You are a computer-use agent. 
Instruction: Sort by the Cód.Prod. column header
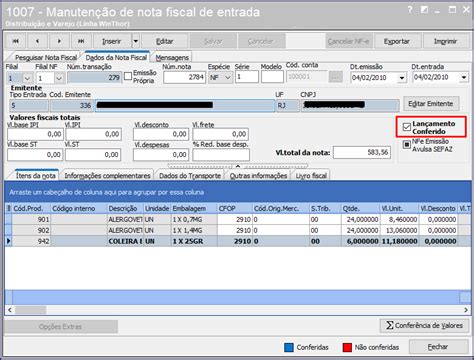(31, 208)
